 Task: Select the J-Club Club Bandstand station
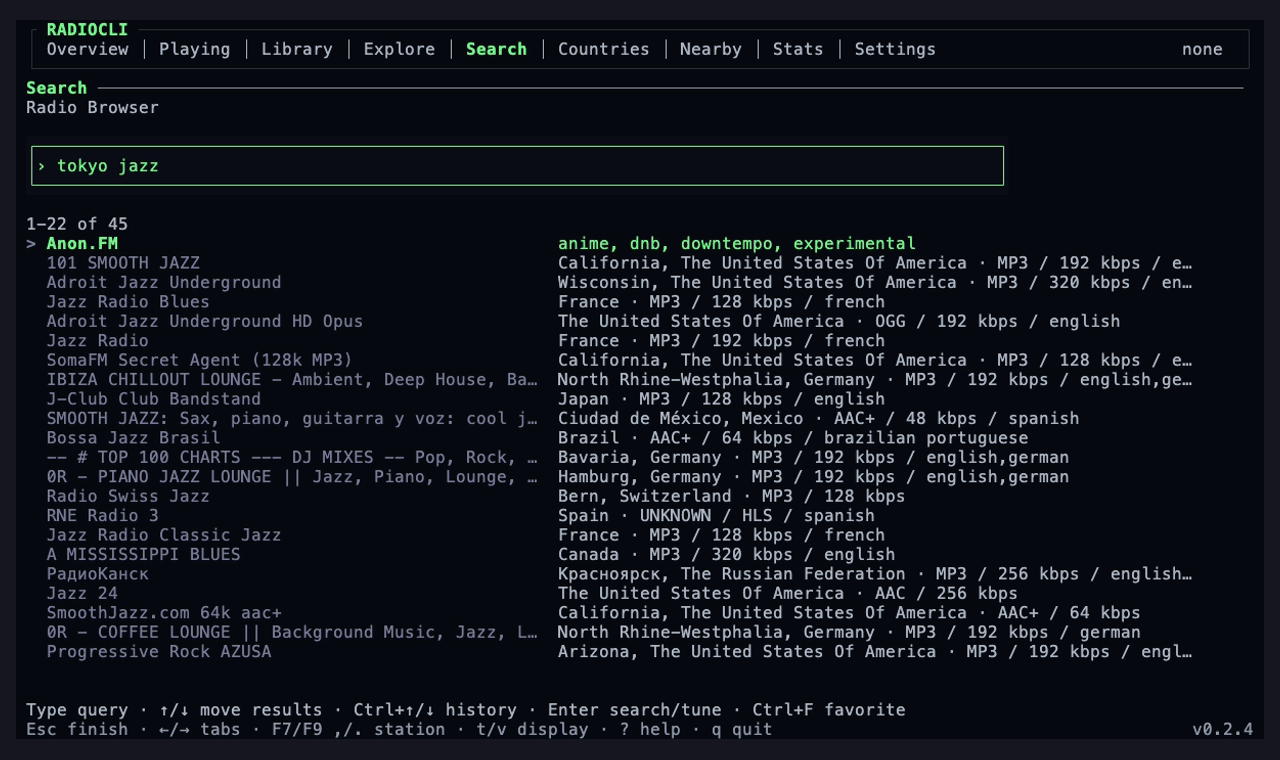(154, 399)
